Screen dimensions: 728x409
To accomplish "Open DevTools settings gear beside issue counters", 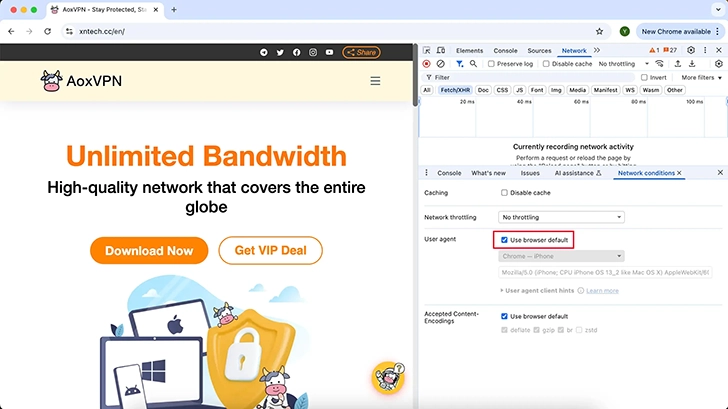I will tap(691, 50).
